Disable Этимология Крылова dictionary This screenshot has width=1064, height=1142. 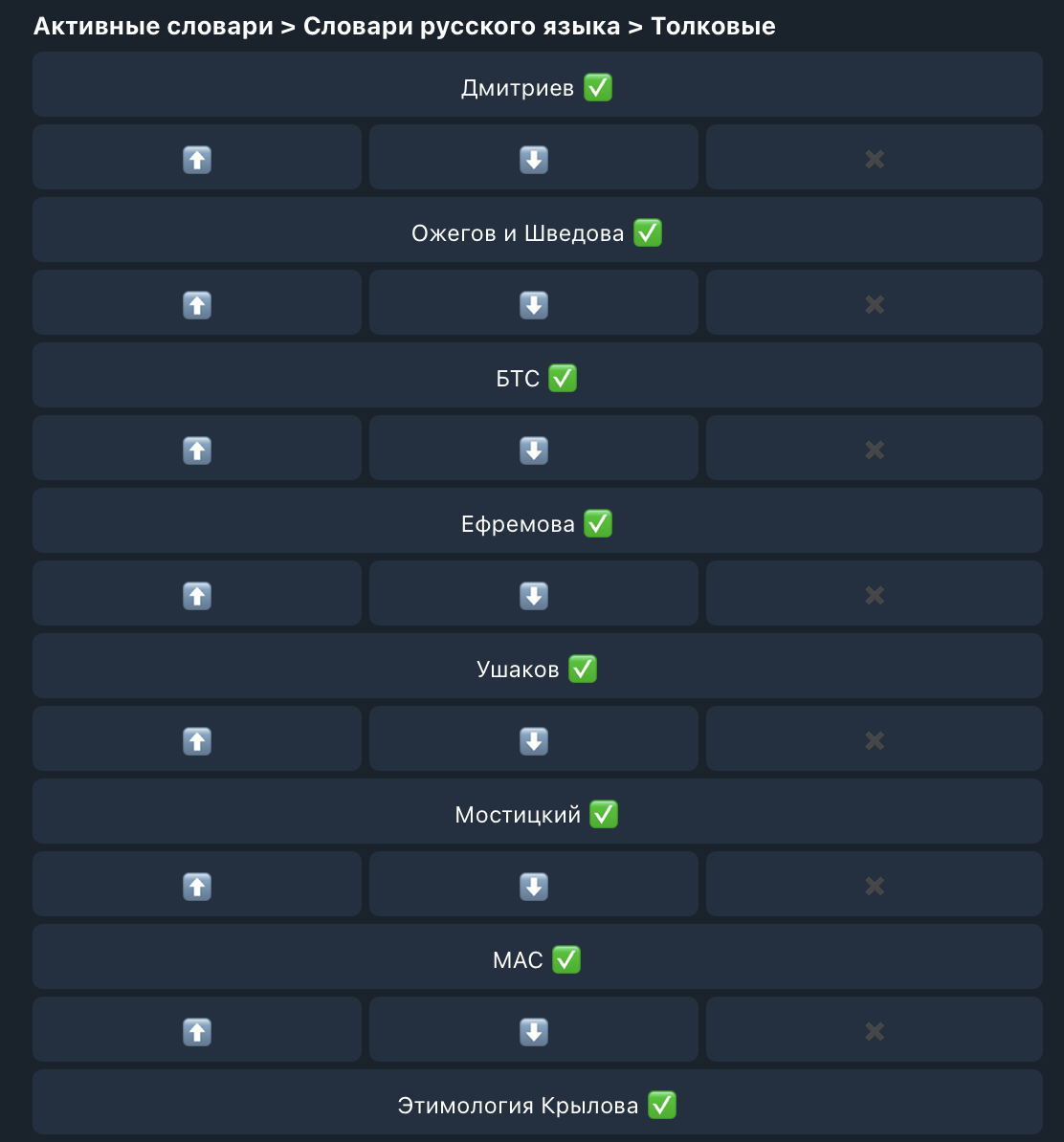pos(537,1106)
